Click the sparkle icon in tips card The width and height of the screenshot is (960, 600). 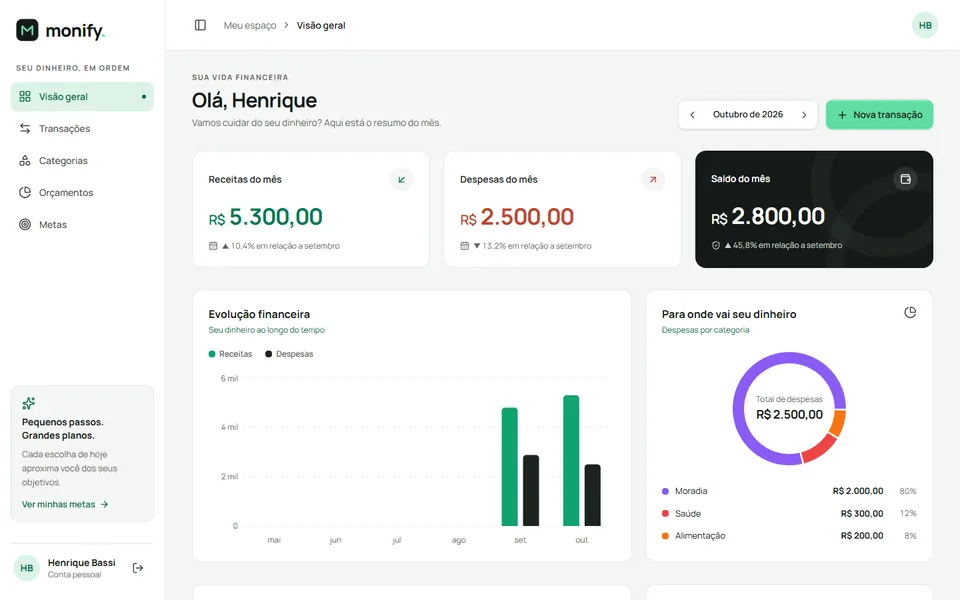28,403
